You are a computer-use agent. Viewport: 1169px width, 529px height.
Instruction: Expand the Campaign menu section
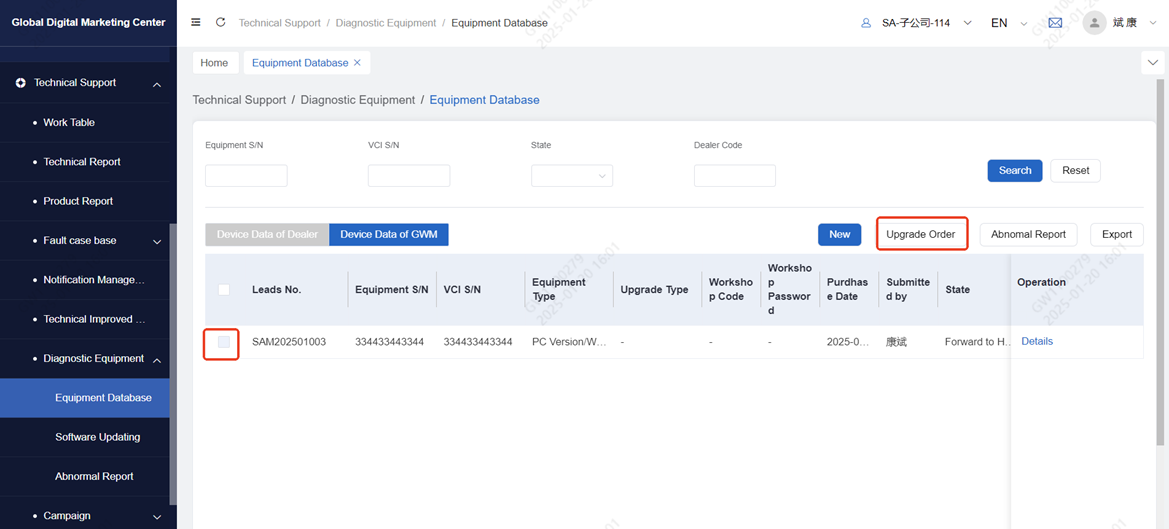[x=157, y=516]
